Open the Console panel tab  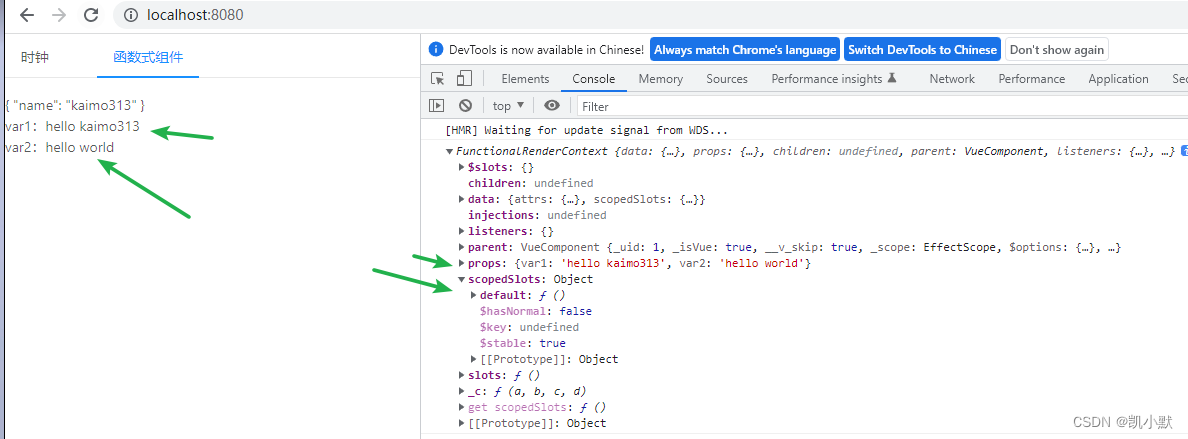(x=594, y=79)
